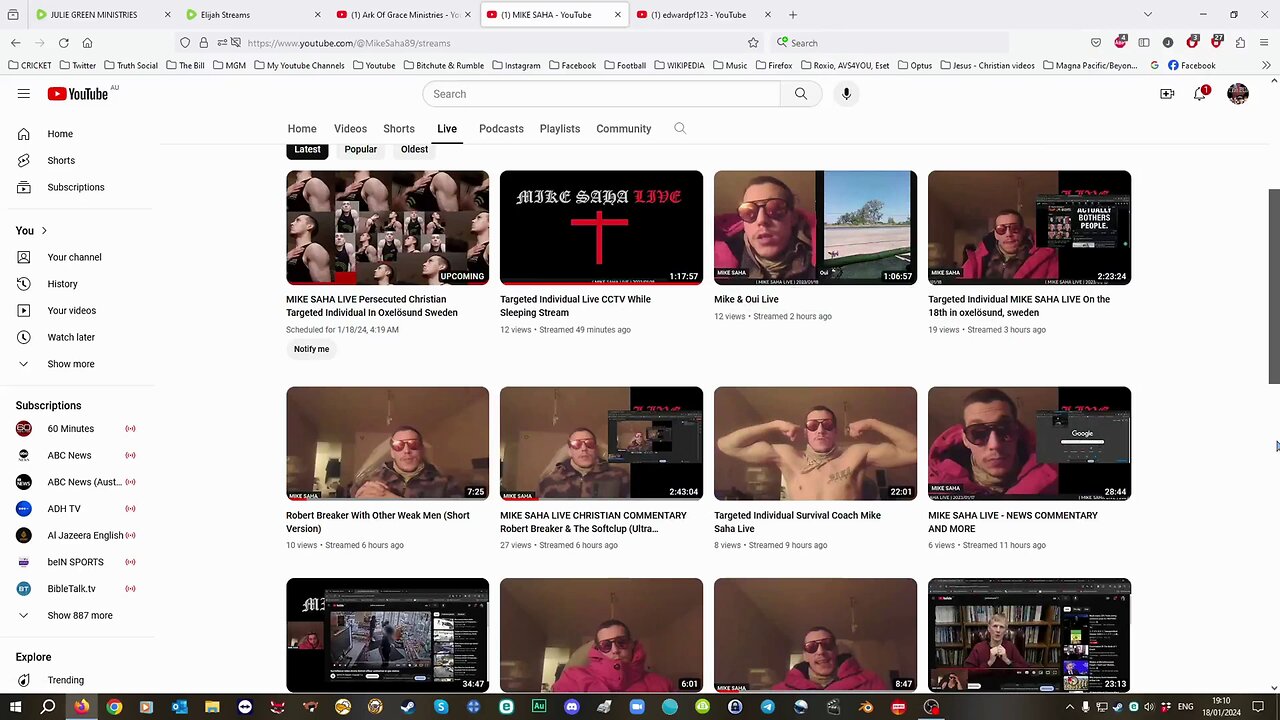Open a new browser tab

[x=793, y=15]
